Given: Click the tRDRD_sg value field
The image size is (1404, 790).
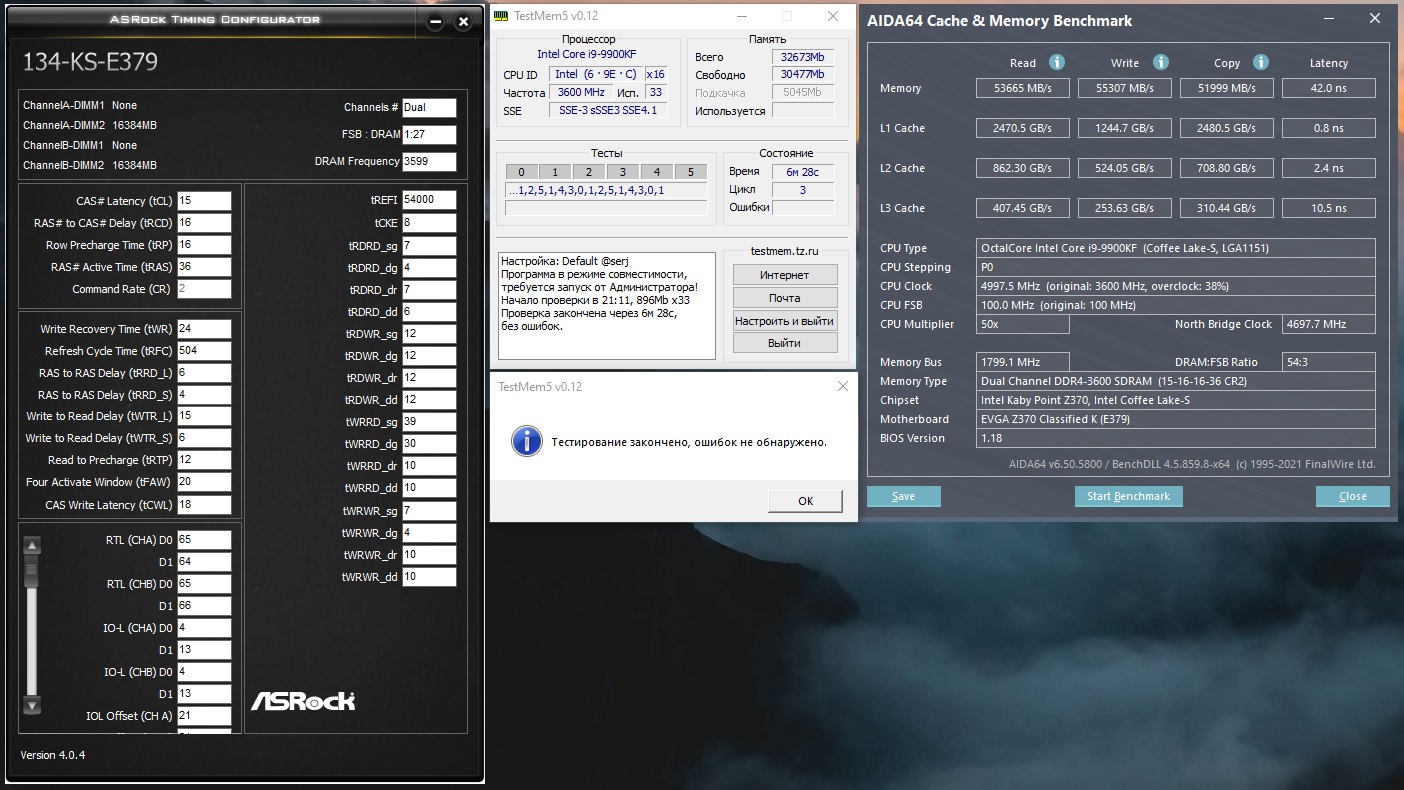Looking at the screenshot, I should click(429, 246).
